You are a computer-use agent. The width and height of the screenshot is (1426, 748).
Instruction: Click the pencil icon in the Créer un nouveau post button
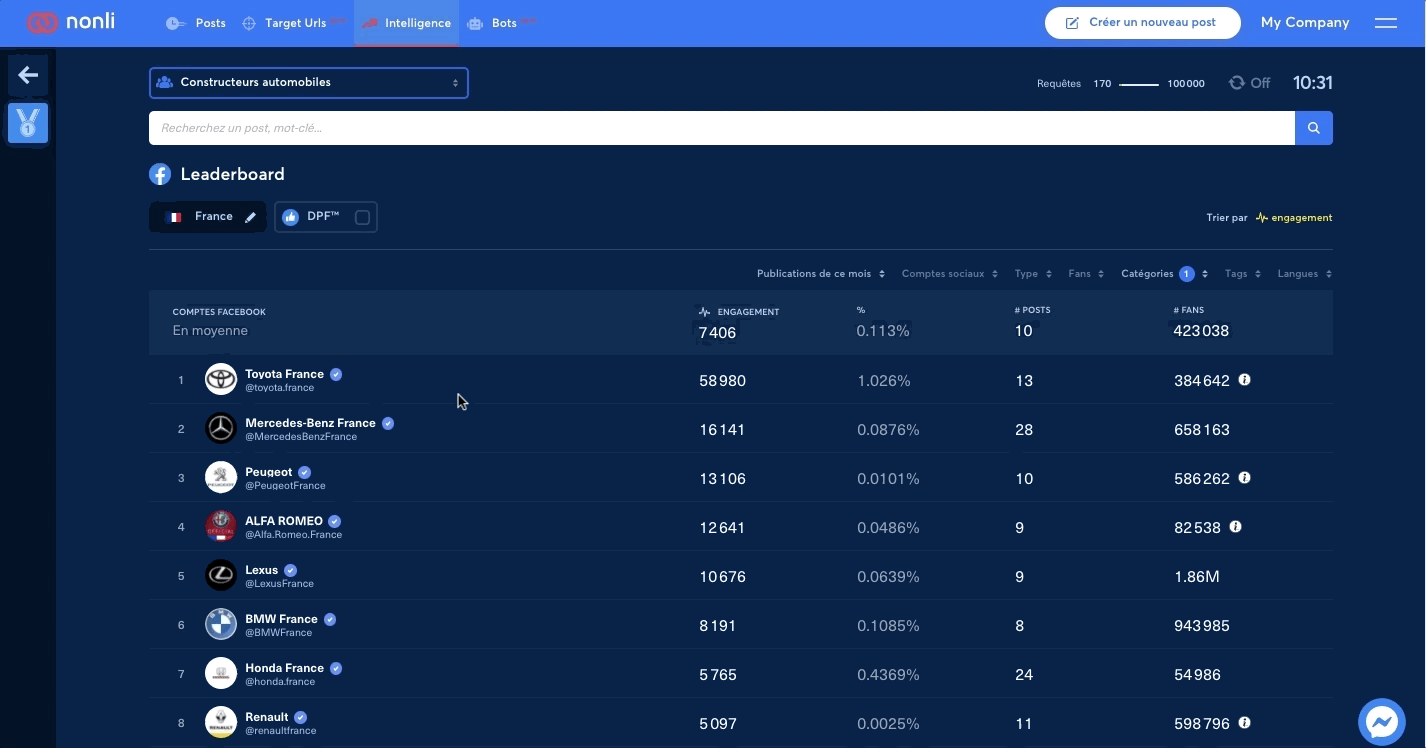point(1072,23)
